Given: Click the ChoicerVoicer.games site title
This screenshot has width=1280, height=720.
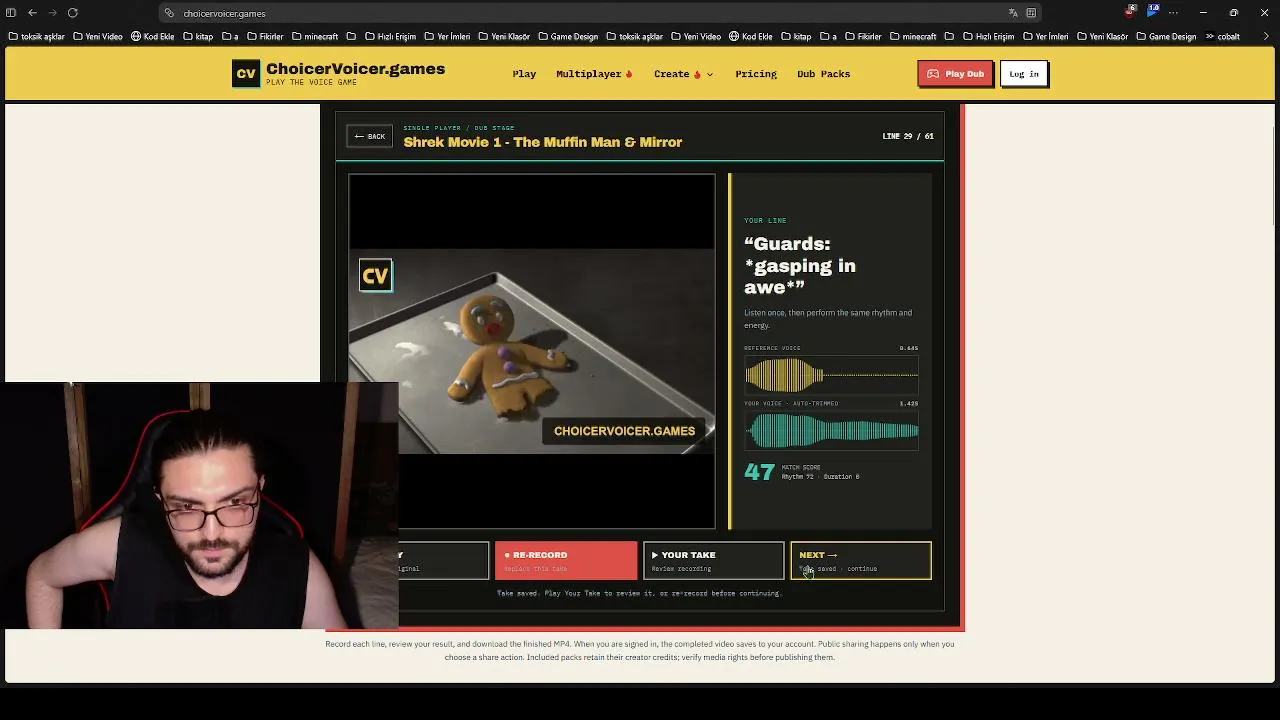Looking at the screenshot, I should 355,69.
